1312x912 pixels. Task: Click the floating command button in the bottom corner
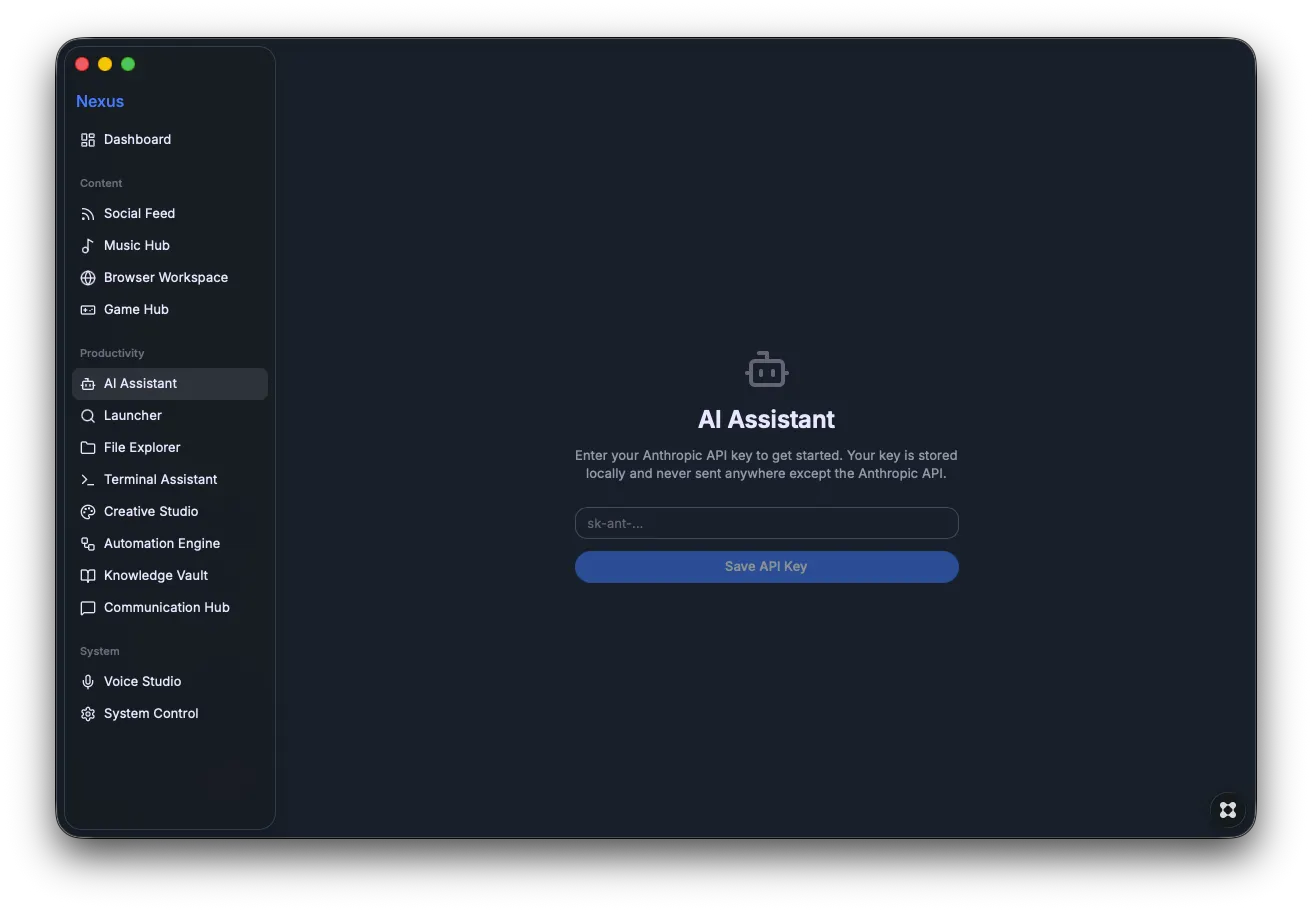(1228, 810)
